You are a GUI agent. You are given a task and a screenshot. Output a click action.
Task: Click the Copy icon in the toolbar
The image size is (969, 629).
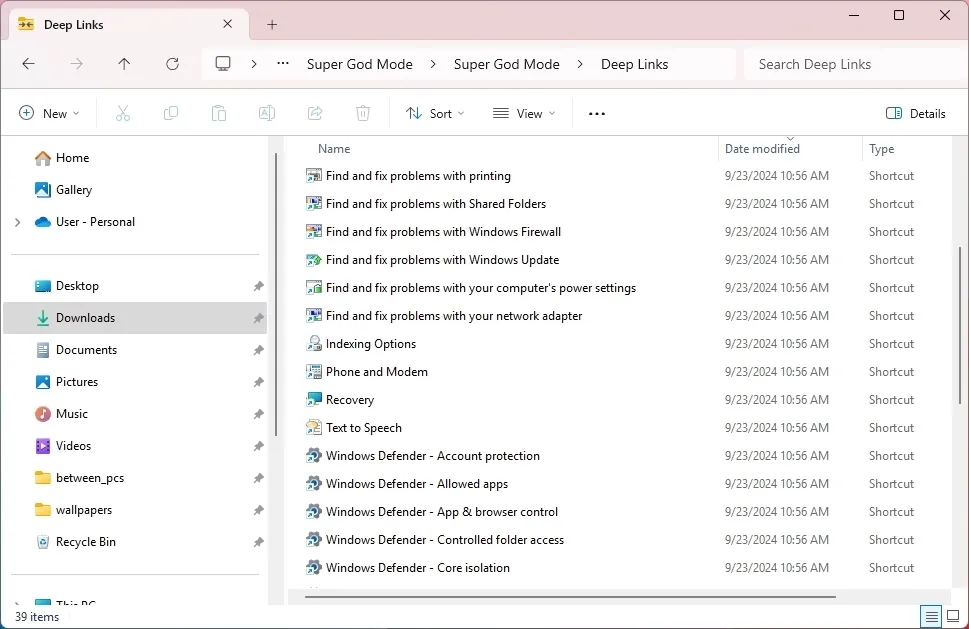click(170, 113)
